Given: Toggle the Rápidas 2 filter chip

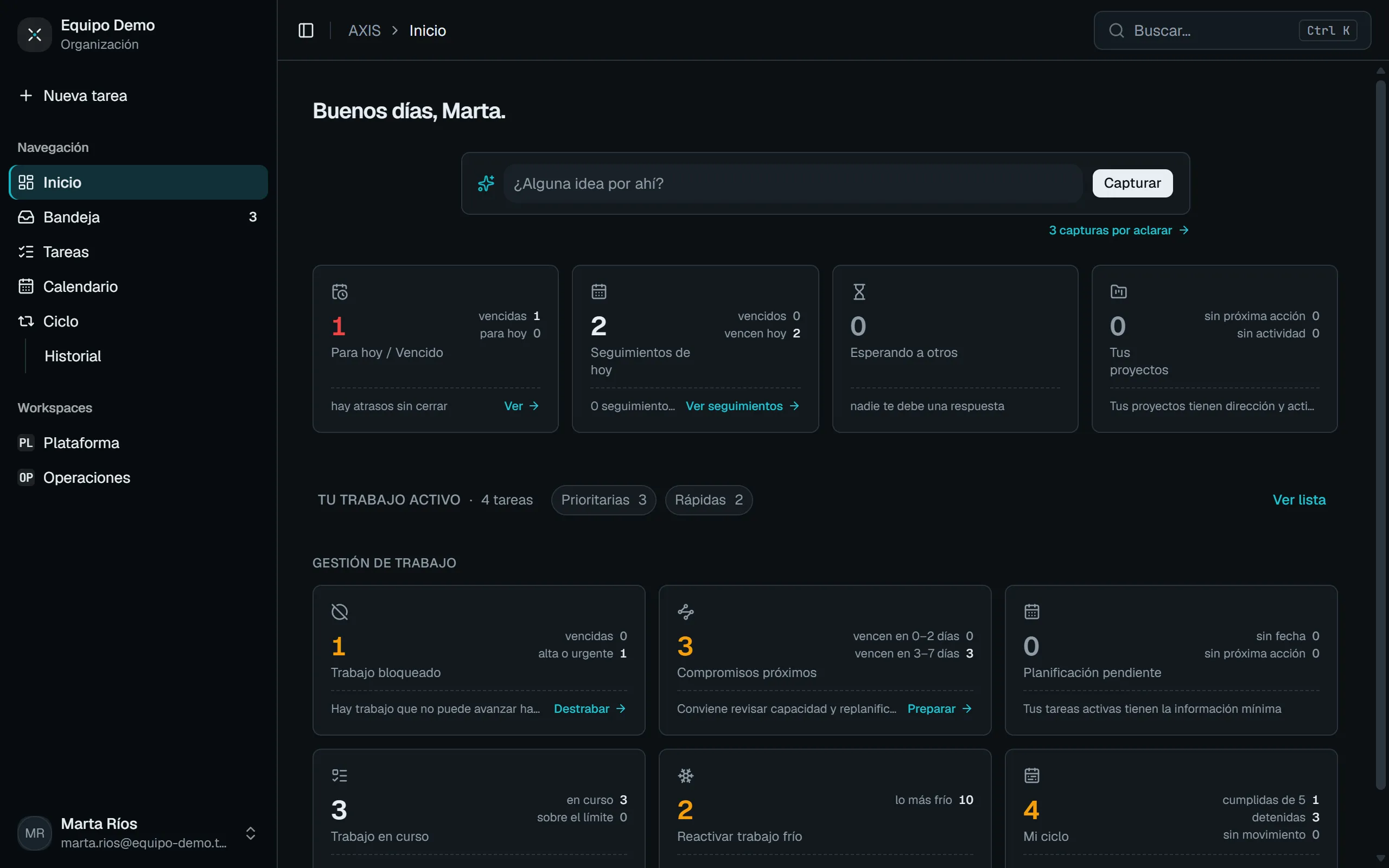Looking at the screenshot, I should click(708, 500).
